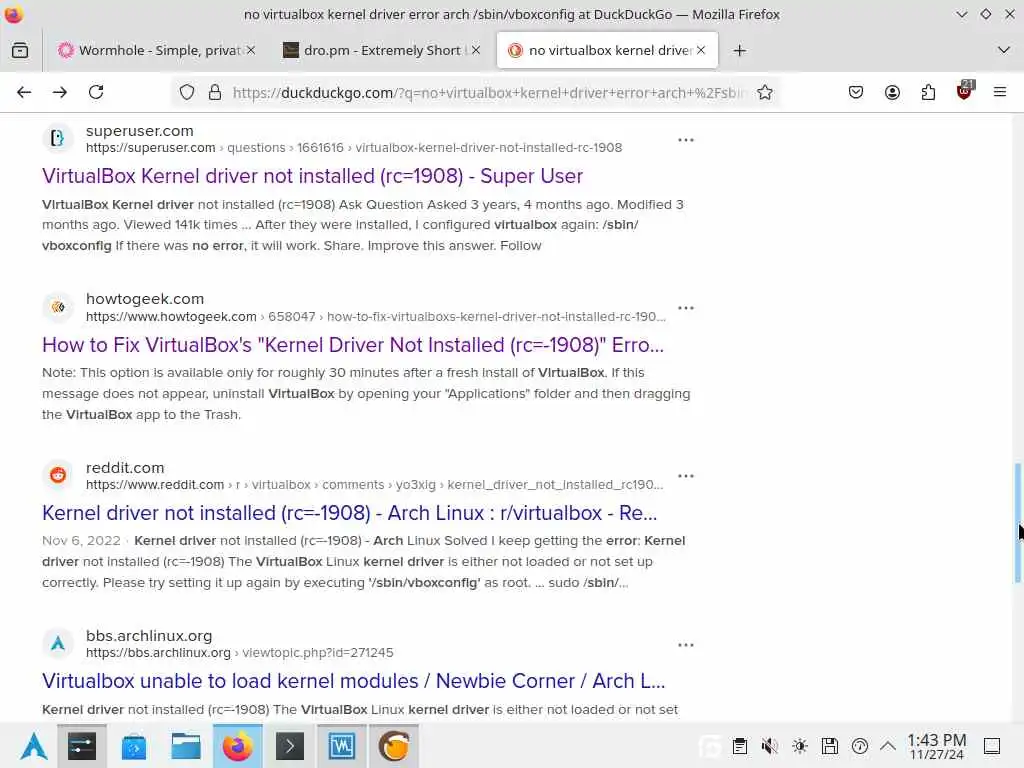Open a new tab with plus button

click(x=739, y=50)
